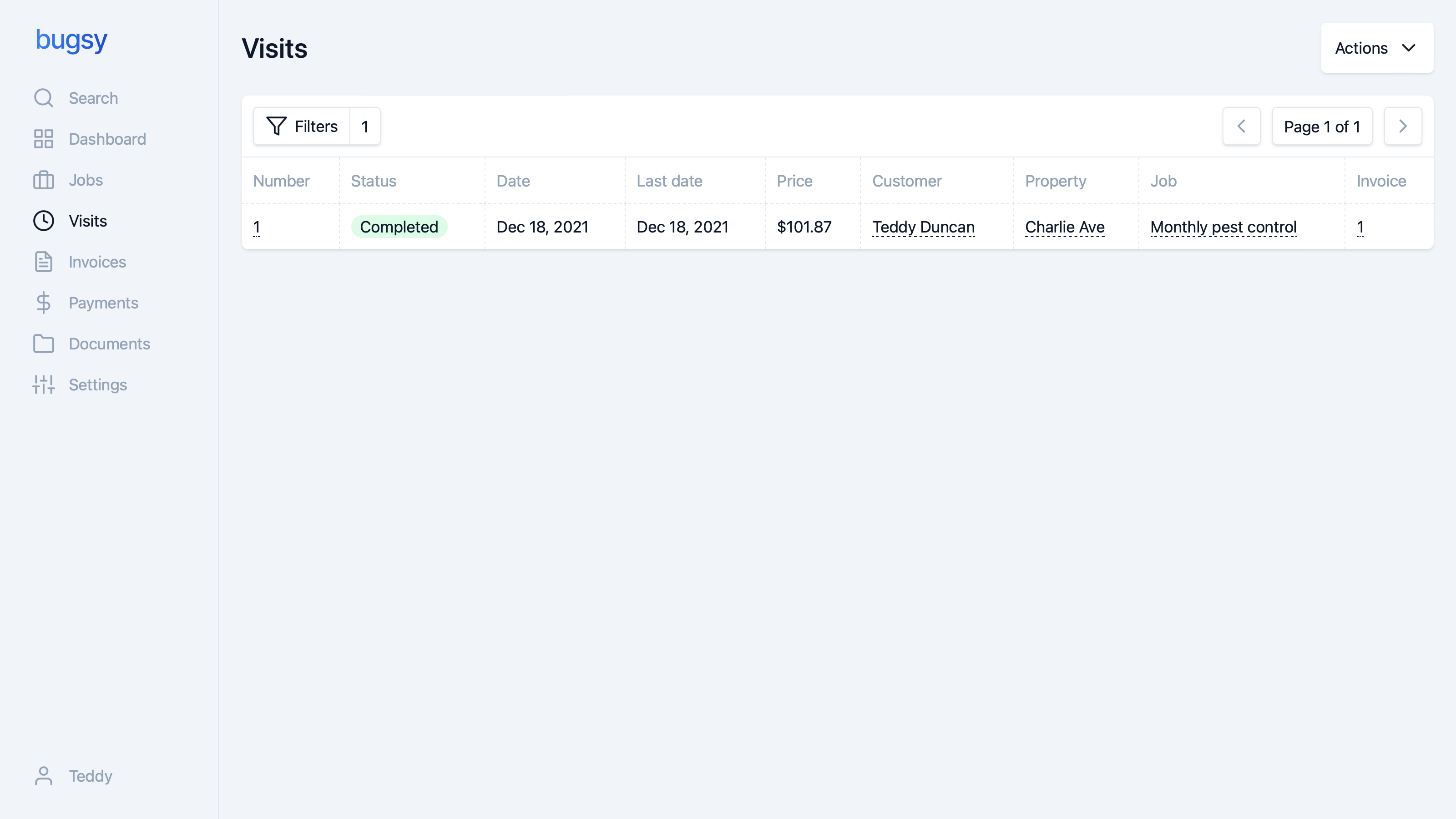This screenshot has height=819, width=1456.
Task: Click the bugsy logo
Action: 71,40
